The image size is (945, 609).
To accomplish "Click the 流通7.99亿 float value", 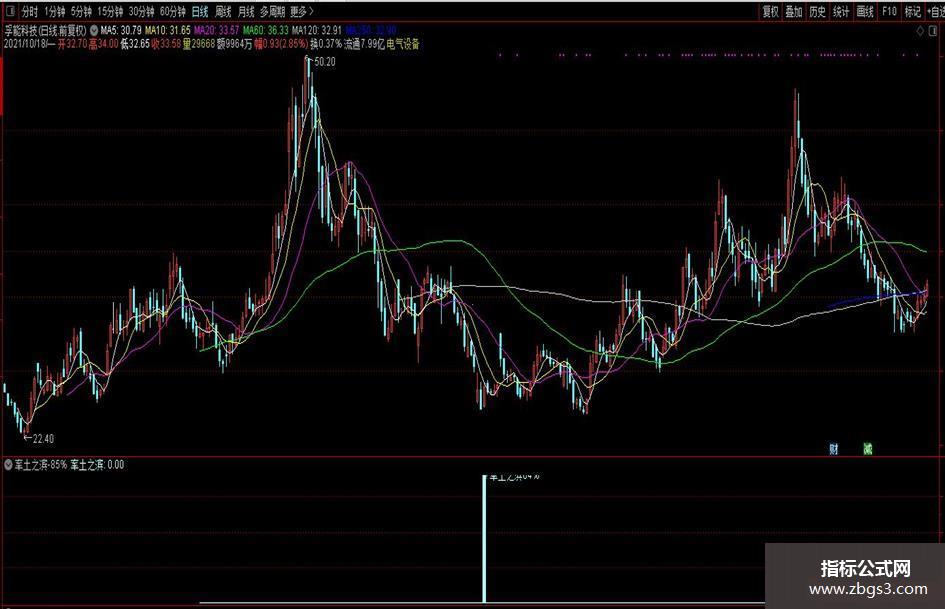I will click(x=364, y=44).
